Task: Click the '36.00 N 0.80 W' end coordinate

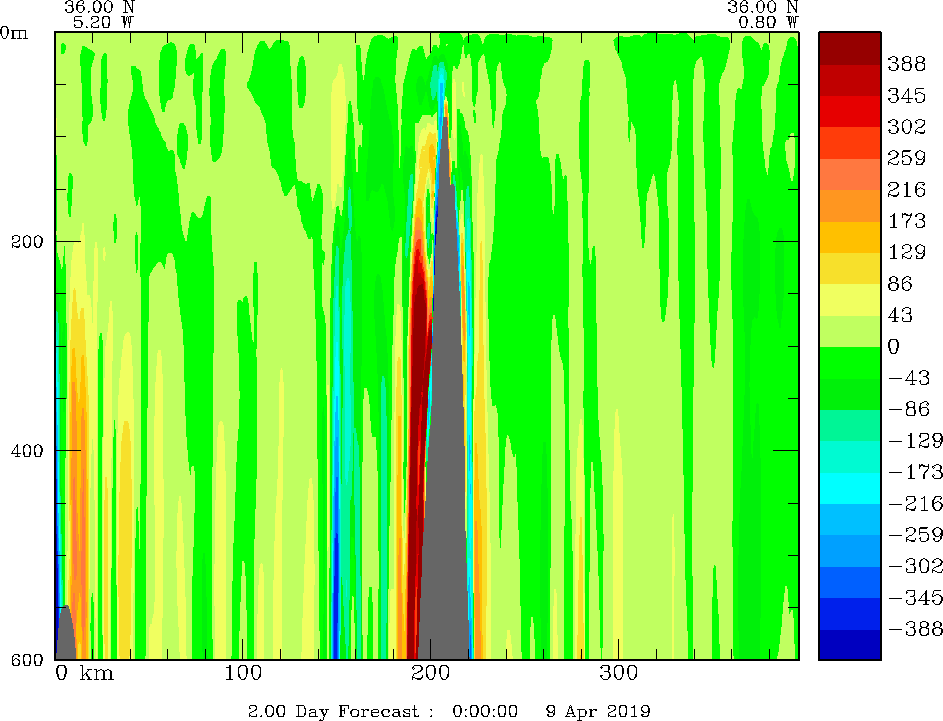Action: (763, 14)
